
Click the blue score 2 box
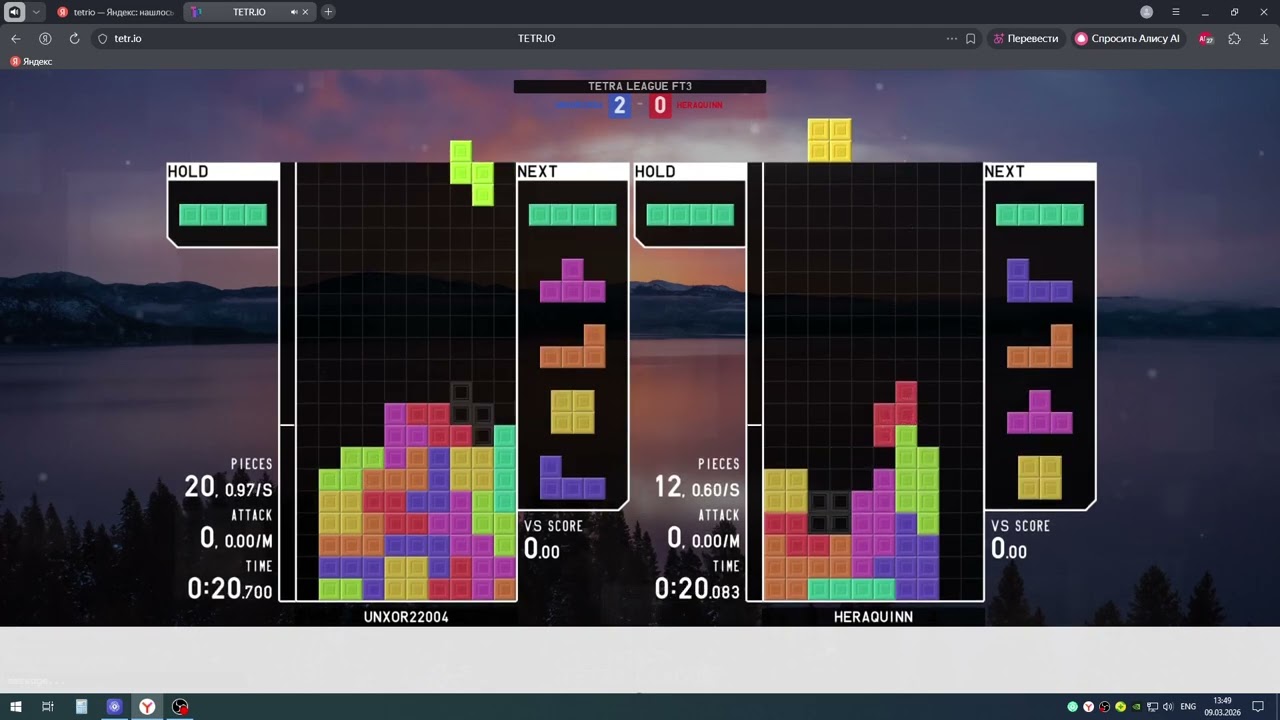[x=619, y=105]
